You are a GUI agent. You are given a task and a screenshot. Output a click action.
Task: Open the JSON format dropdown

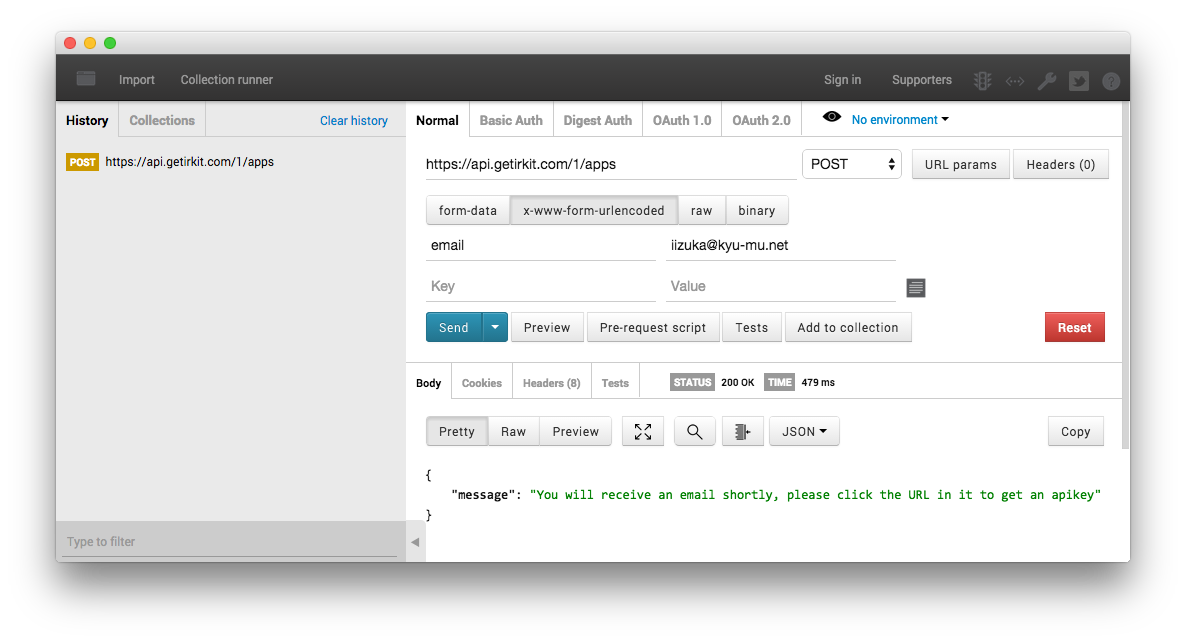pyautogui.click(x=804, y=431)
